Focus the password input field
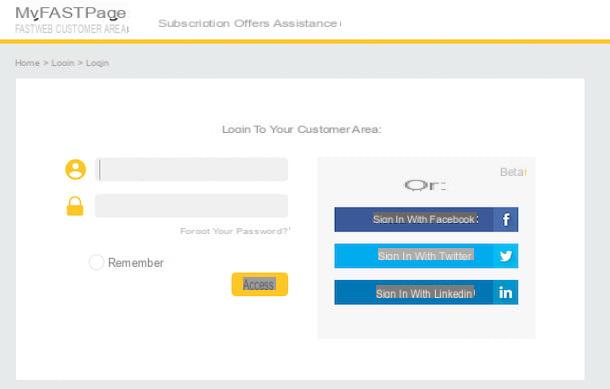Viewport: 610px width, 389px height. [191, 206]
